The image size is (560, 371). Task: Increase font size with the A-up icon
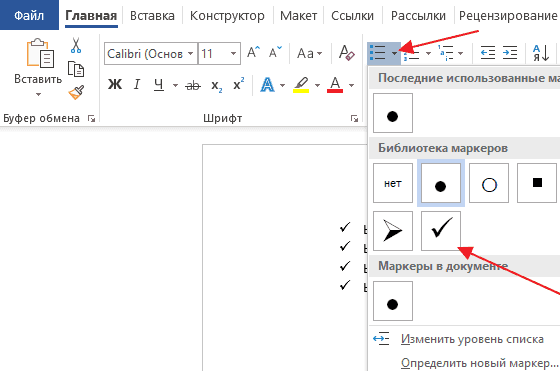click(253, 53)
